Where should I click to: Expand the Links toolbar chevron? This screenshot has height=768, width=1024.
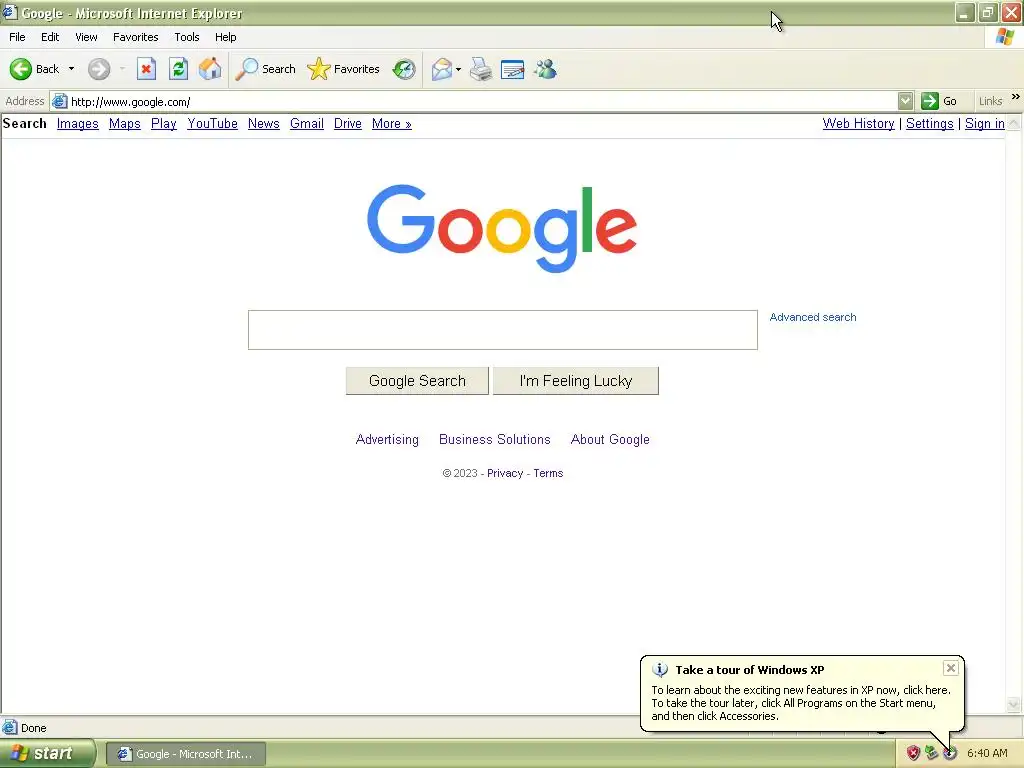(x=1016, y=97)
